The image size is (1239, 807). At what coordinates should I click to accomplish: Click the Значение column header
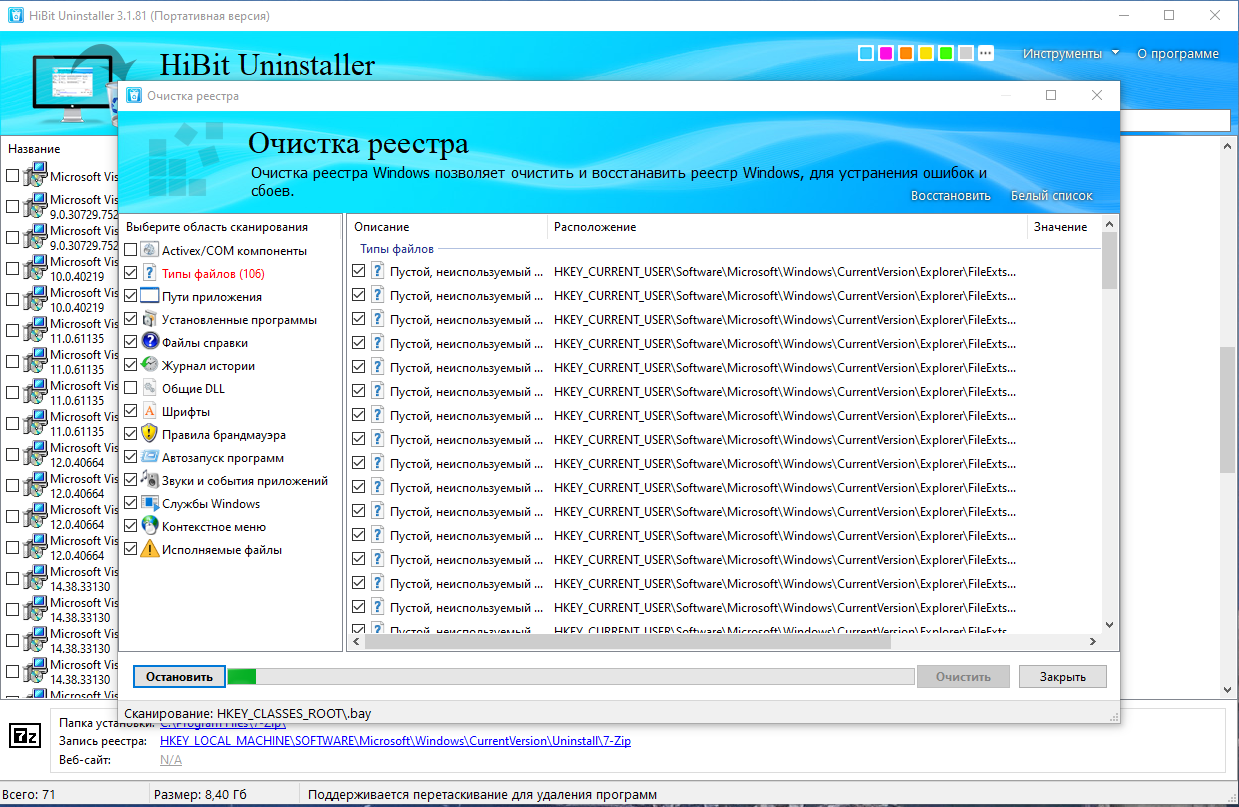tap(1064, 227)
